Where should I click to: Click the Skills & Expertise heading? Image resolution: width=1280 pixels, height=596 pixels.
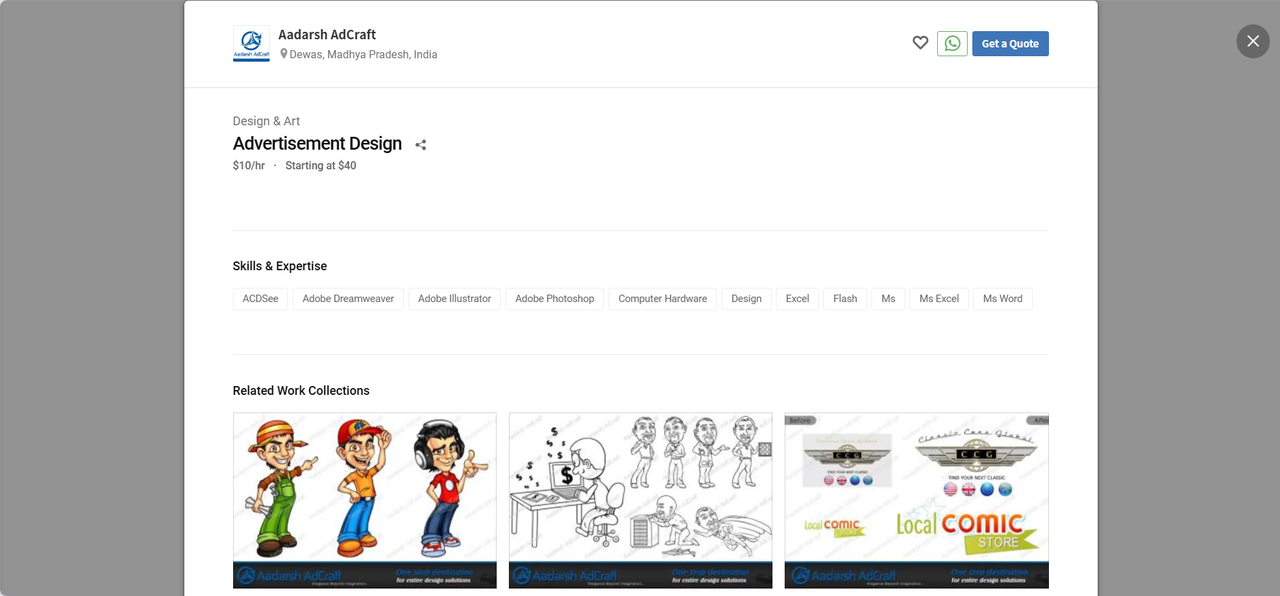(280, 266)
